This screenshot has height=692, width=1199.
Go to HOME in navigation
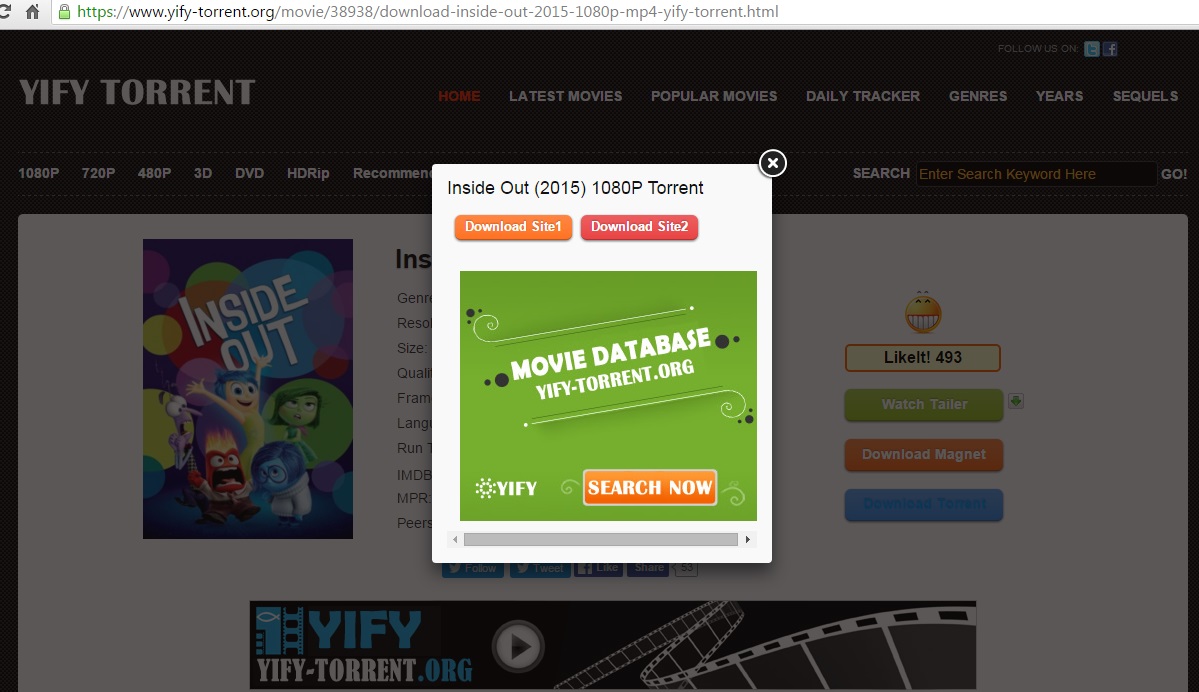pos(459,96)
